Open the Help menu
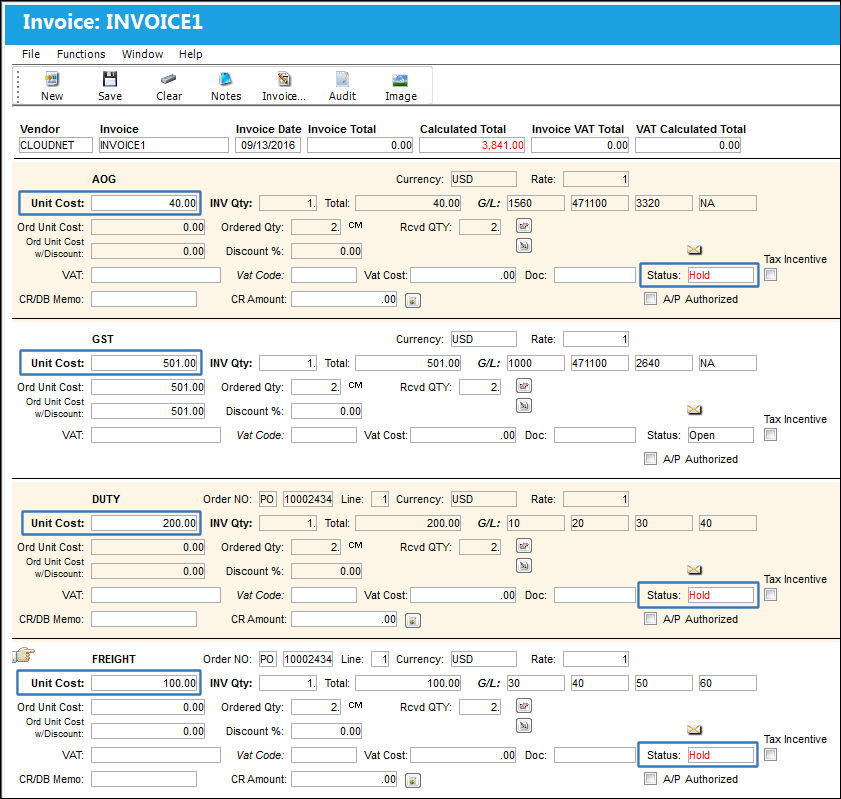This screenshot has height=799, width=841. 190,54
